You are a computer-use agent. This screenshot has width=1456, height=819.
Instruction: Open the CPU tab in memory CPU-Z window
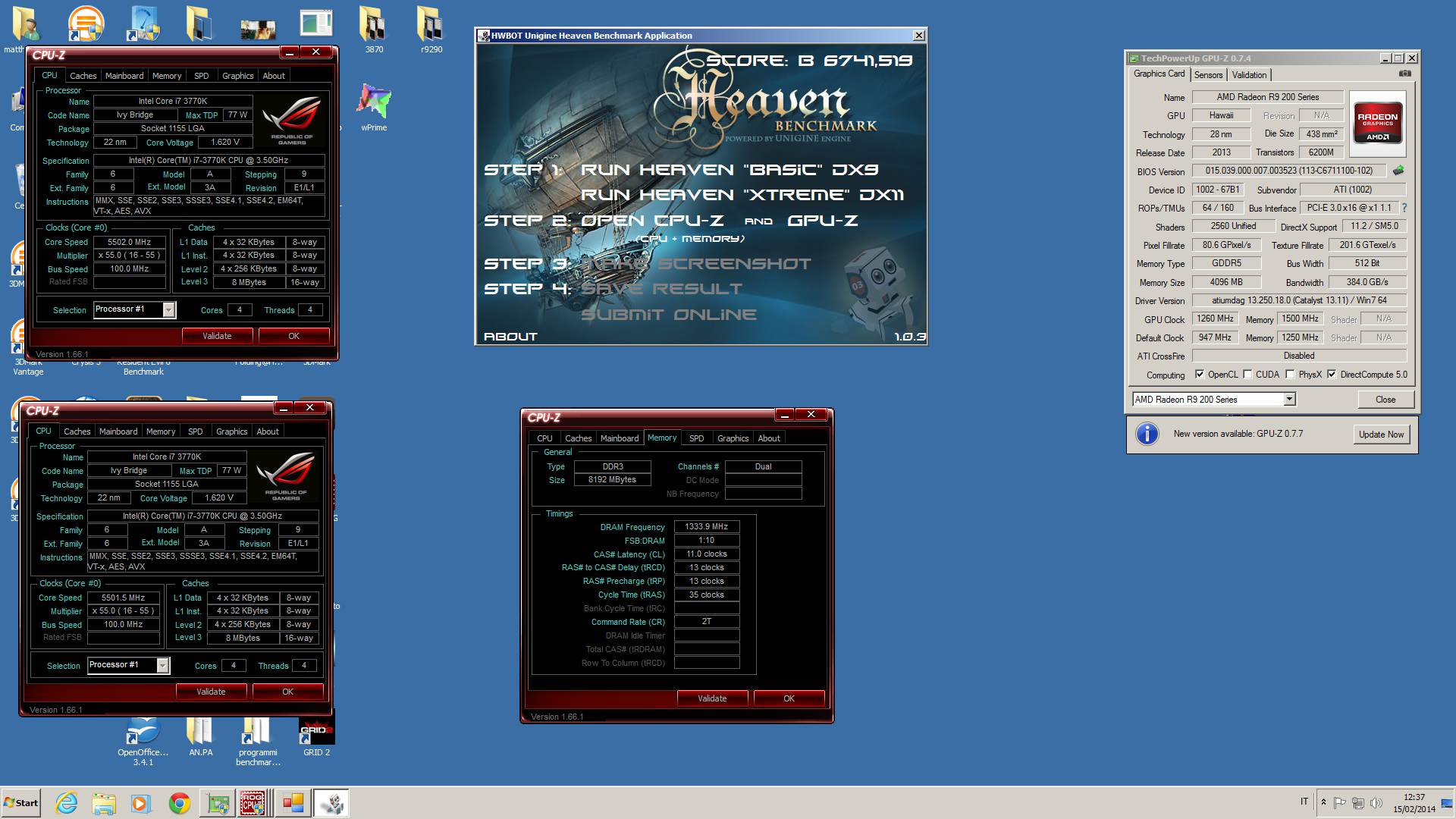(544, 438)
